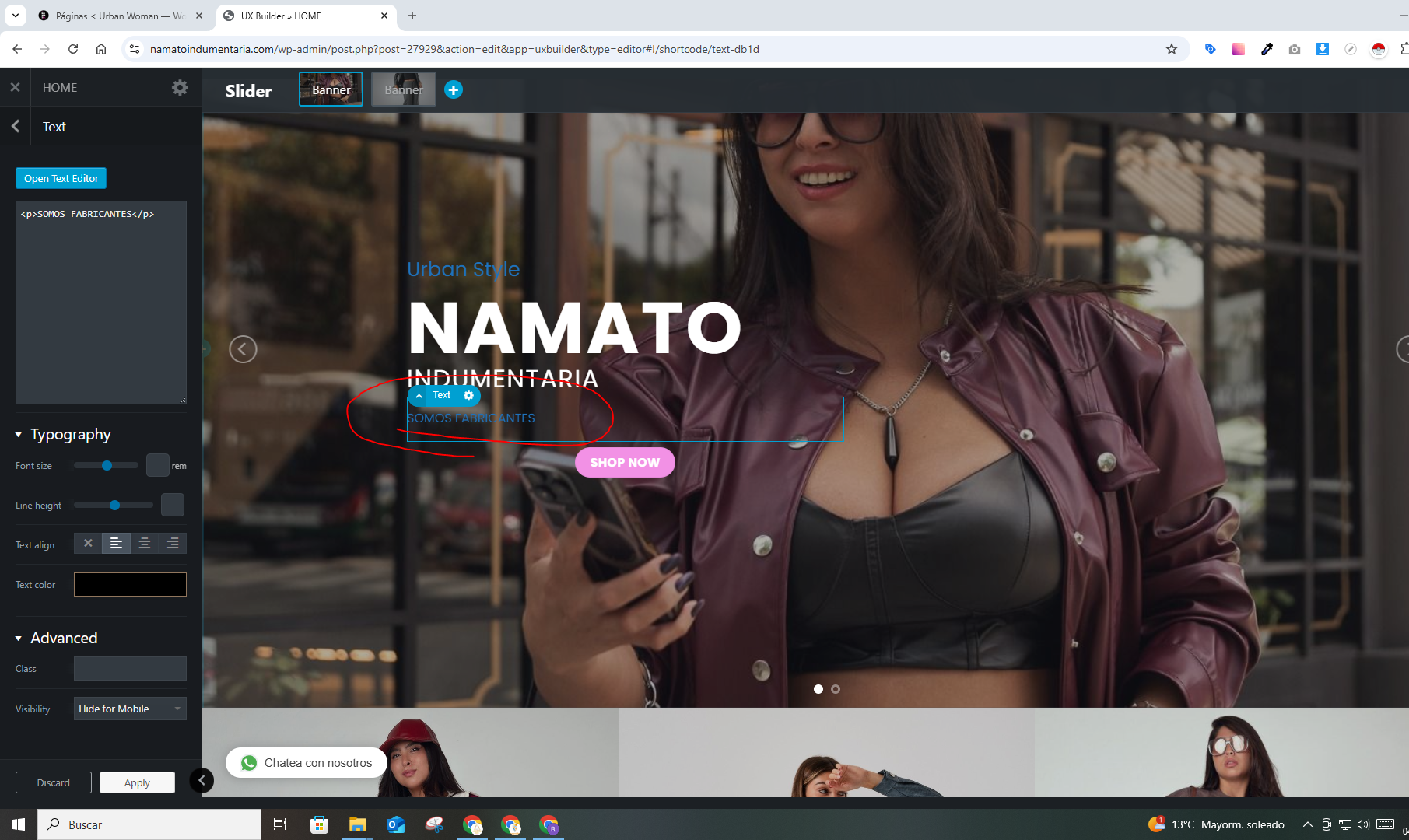
Task: Click Open Text Editor button
Action: coord(61,178)
